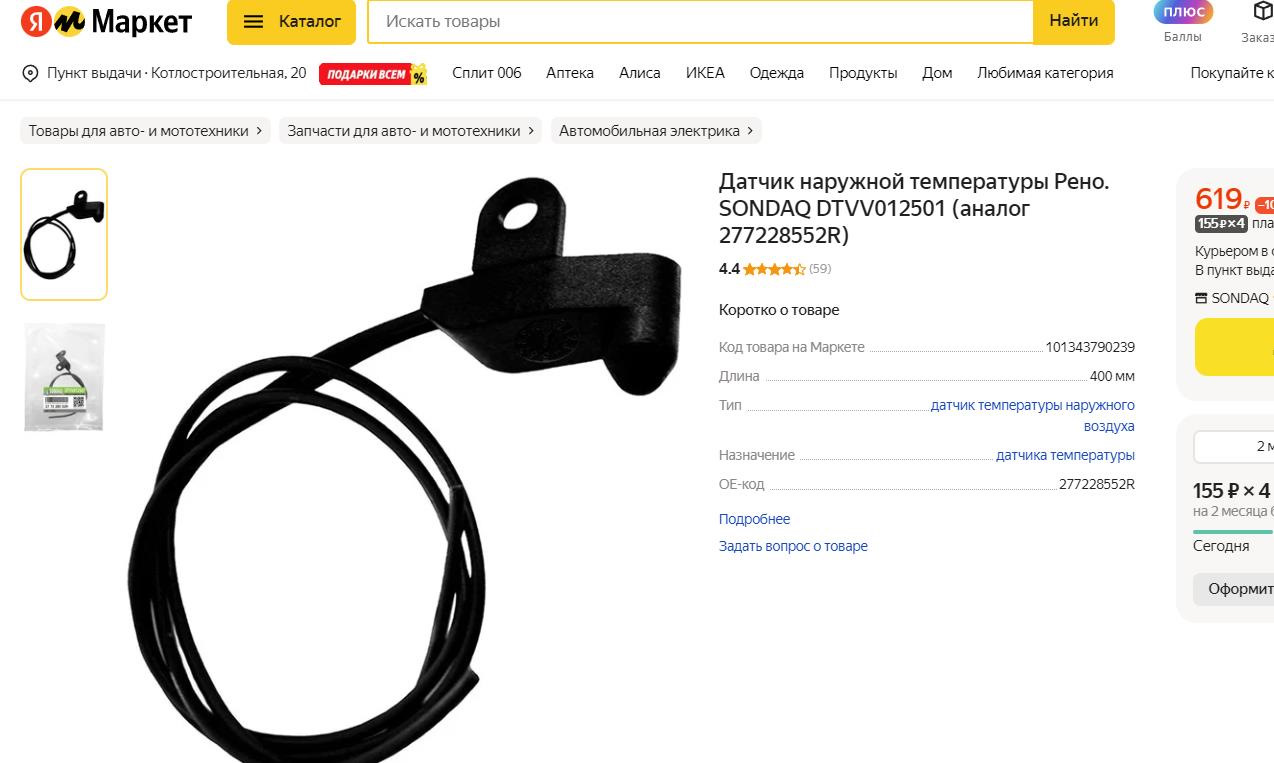Click the Yandex Market logo
This screenshot has width=1274, height=763.
[106, 22]
